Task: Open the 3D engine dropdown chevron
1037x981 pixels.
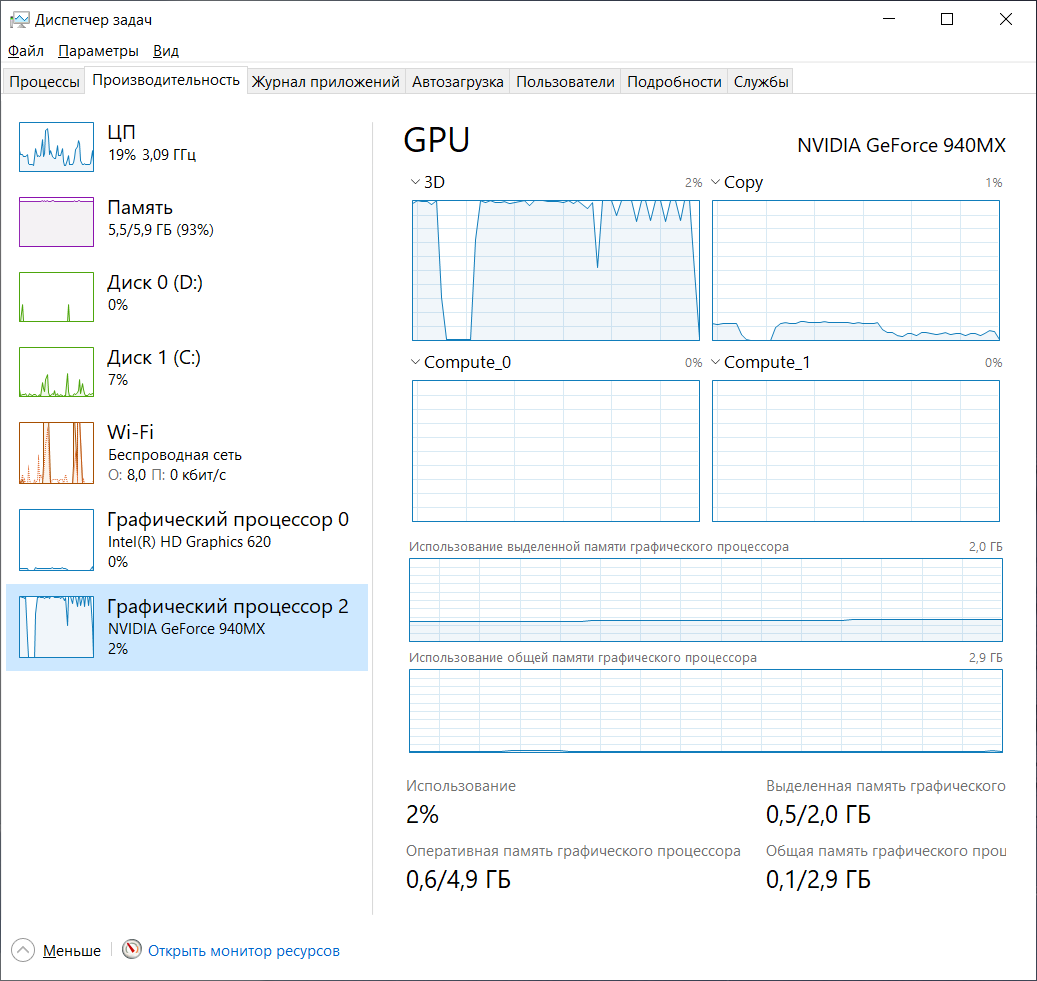Action: (x=415, y=182)
